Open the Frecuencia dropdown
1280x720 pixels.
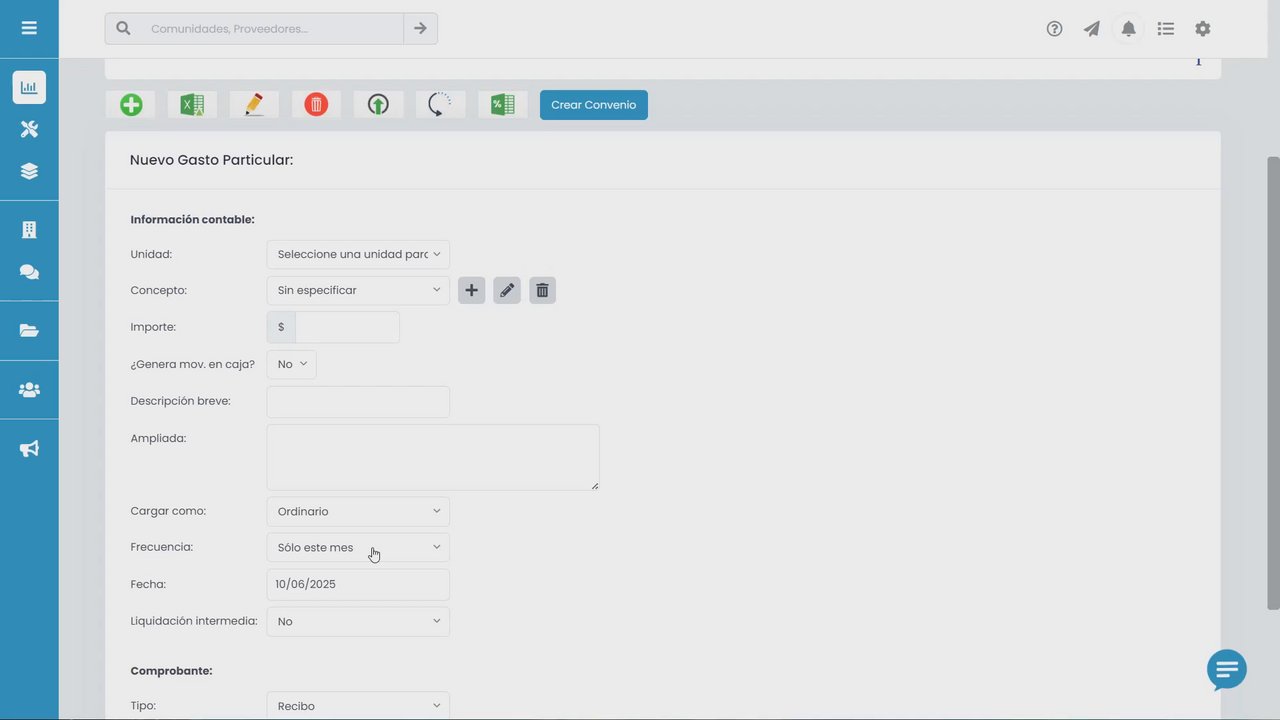click(x=358, y=547)
